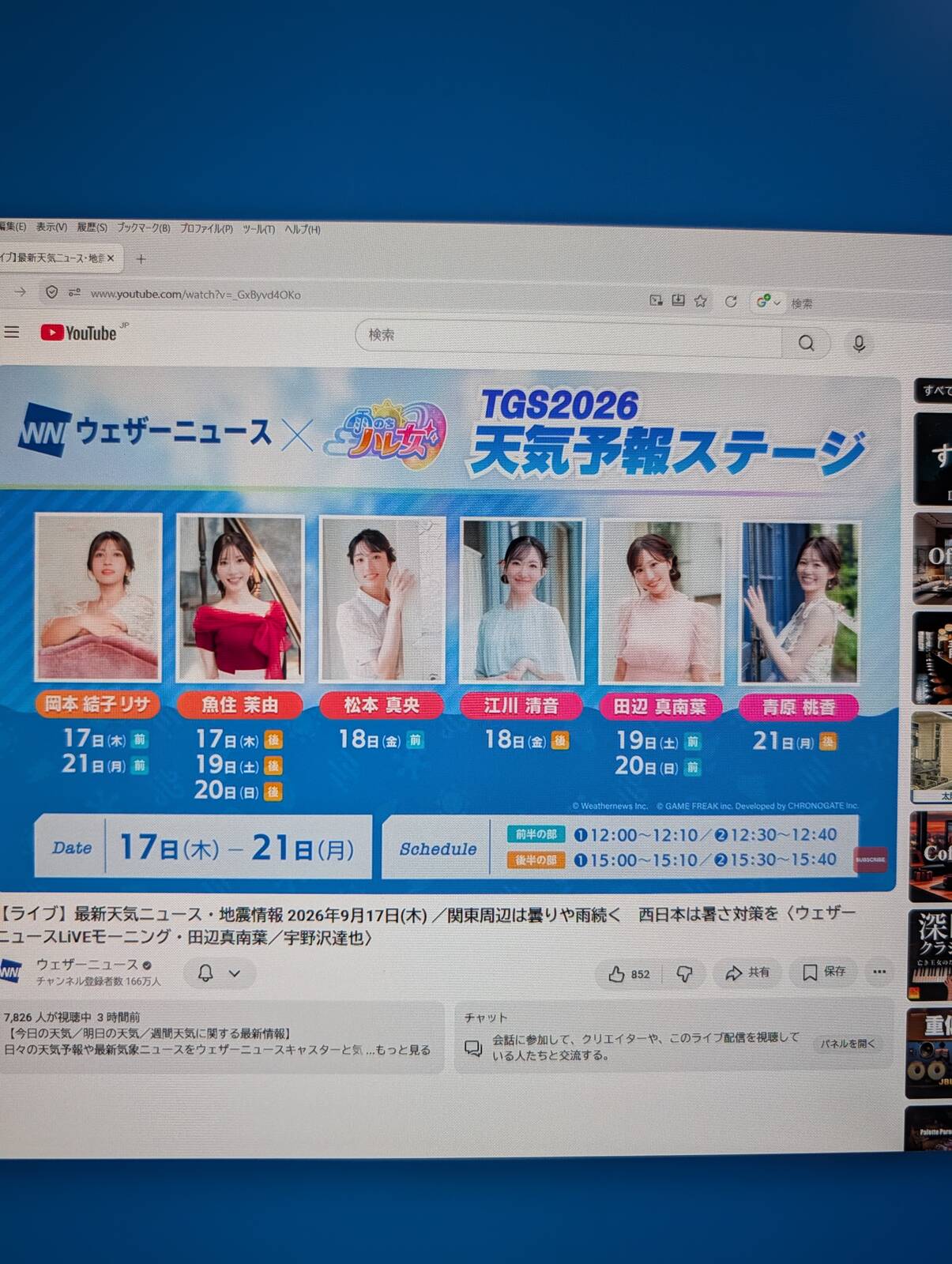Open the 深 クラシック piano recommended video thumbnail
Screen dimensions: 952x1264
(931, 954)
